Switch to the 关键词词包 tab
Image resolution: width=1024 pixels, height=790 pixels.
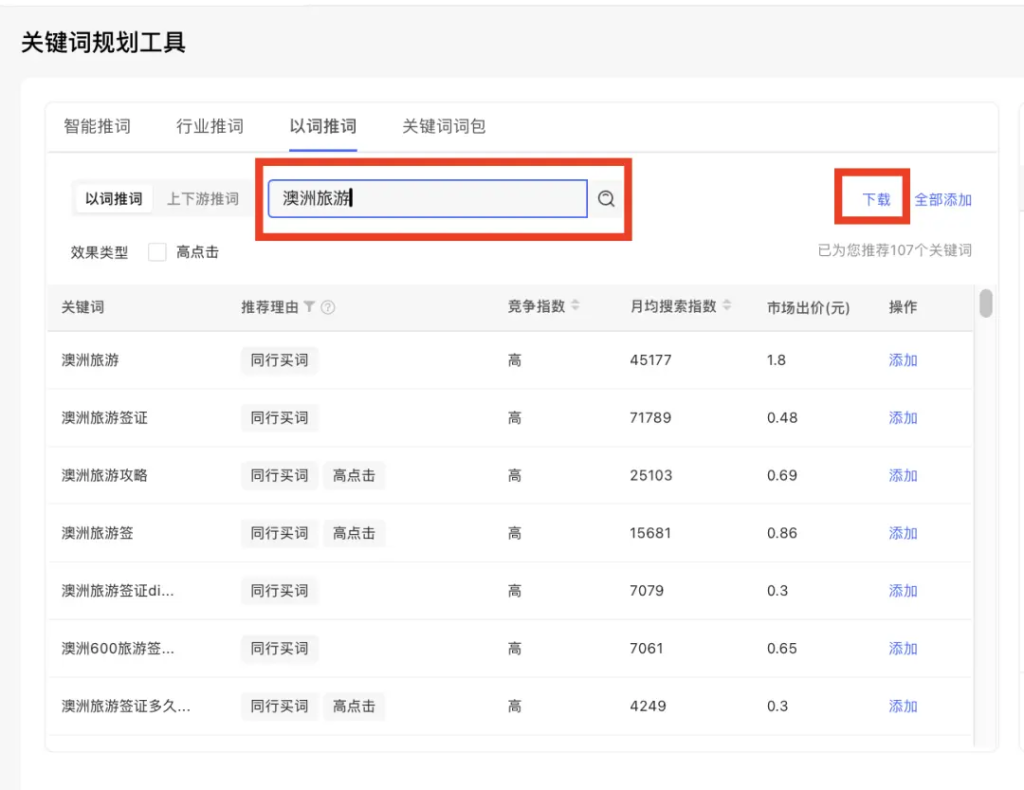click(x=442, y=126)
